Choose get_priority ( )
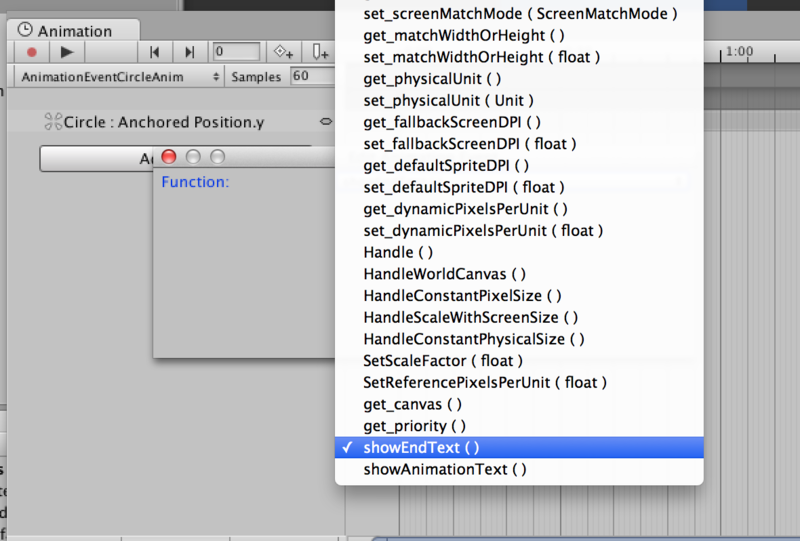Screen dimensions: 800x541 coord(519,426)
